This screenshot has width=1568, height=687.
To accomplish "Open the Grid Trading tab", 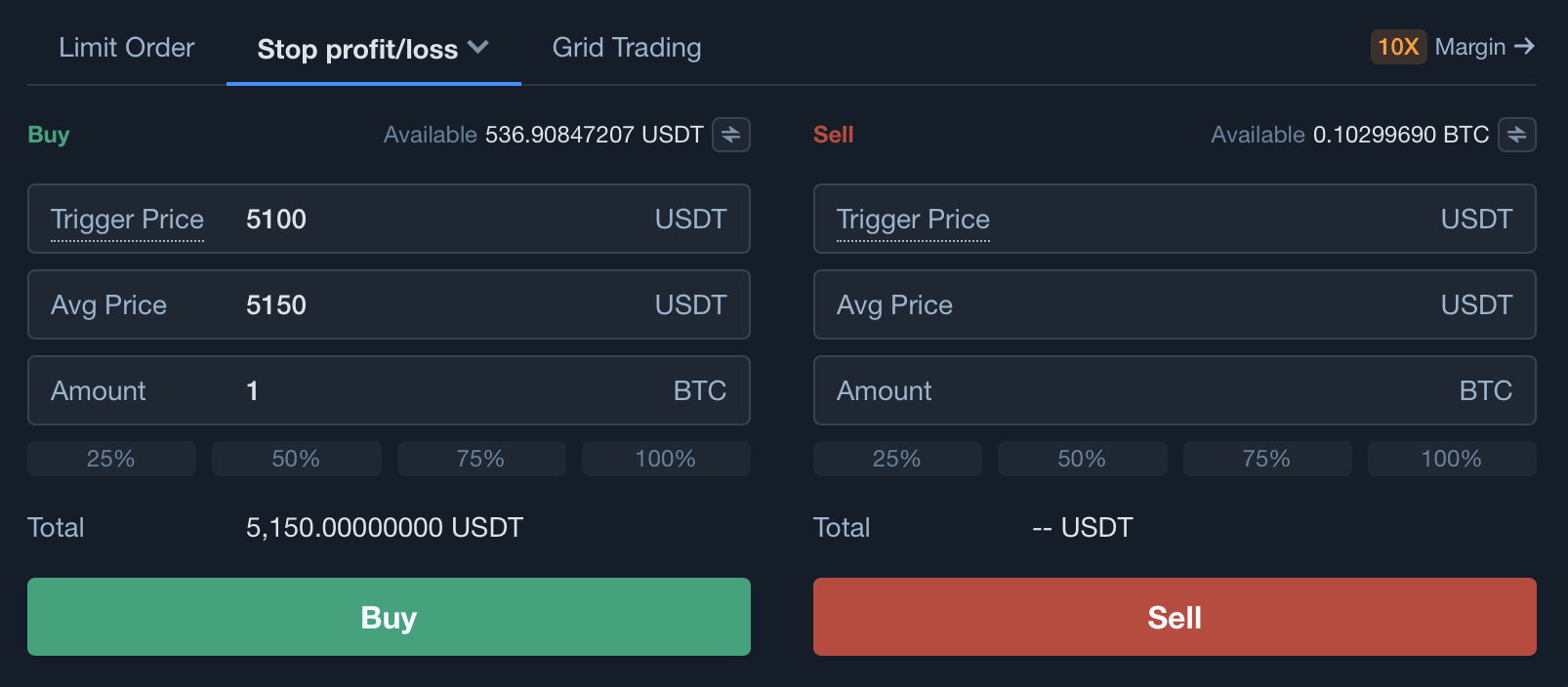I will click(627, 48).
